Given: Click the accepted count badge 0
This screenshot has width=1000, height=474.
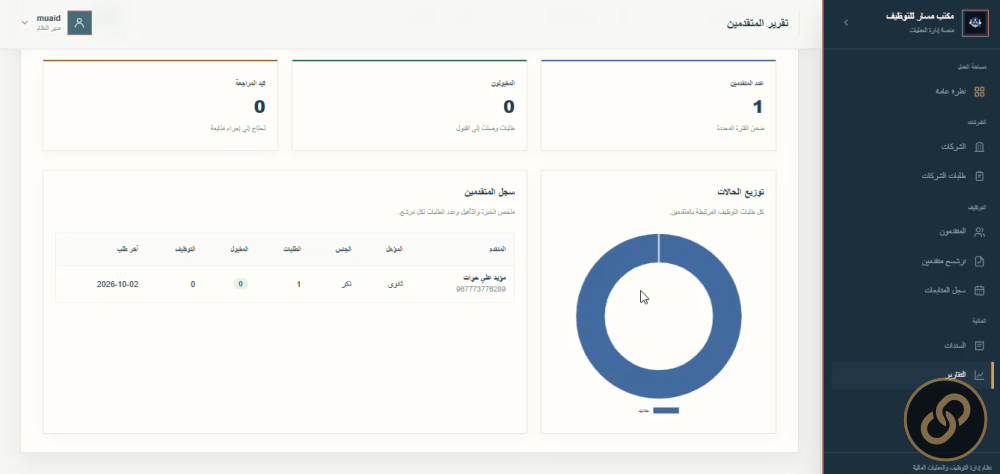Looking at the screenshot, I should click(240, 284).
